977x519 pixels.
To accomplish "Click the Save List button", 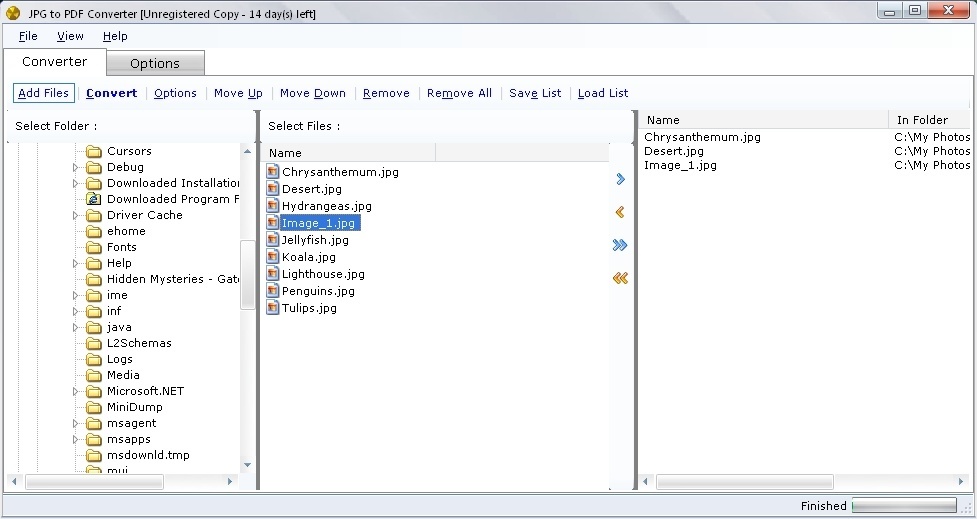I will (535, 93).
